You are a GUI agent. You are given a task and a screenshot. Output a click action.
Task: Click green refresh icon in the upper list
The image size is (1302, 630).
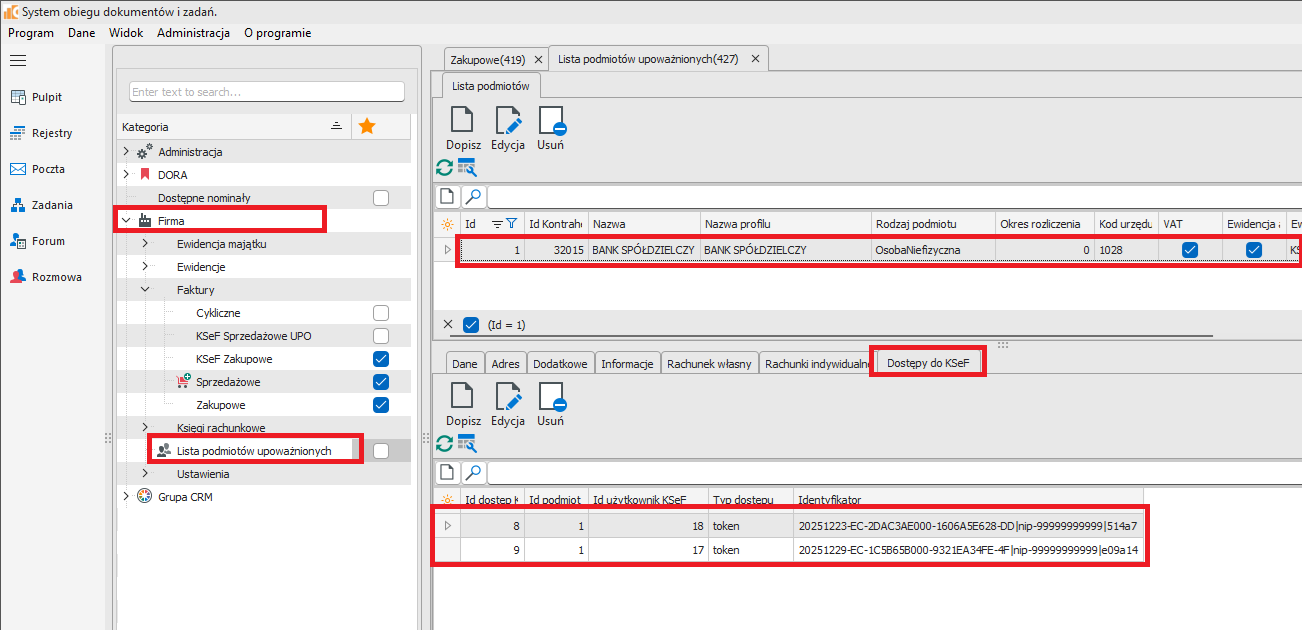[445, 167]
